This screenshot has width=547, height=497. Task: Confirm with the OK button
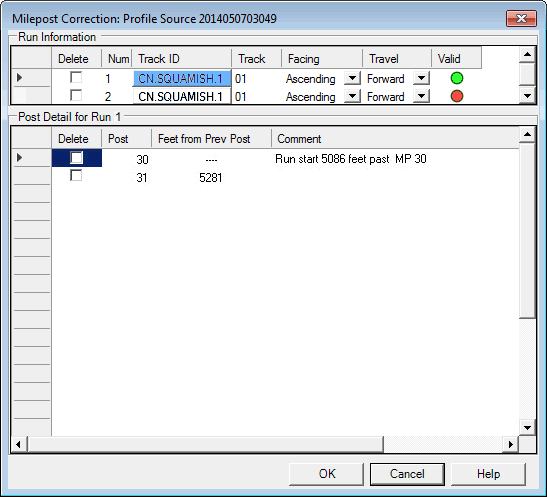[x=327, y=474]
